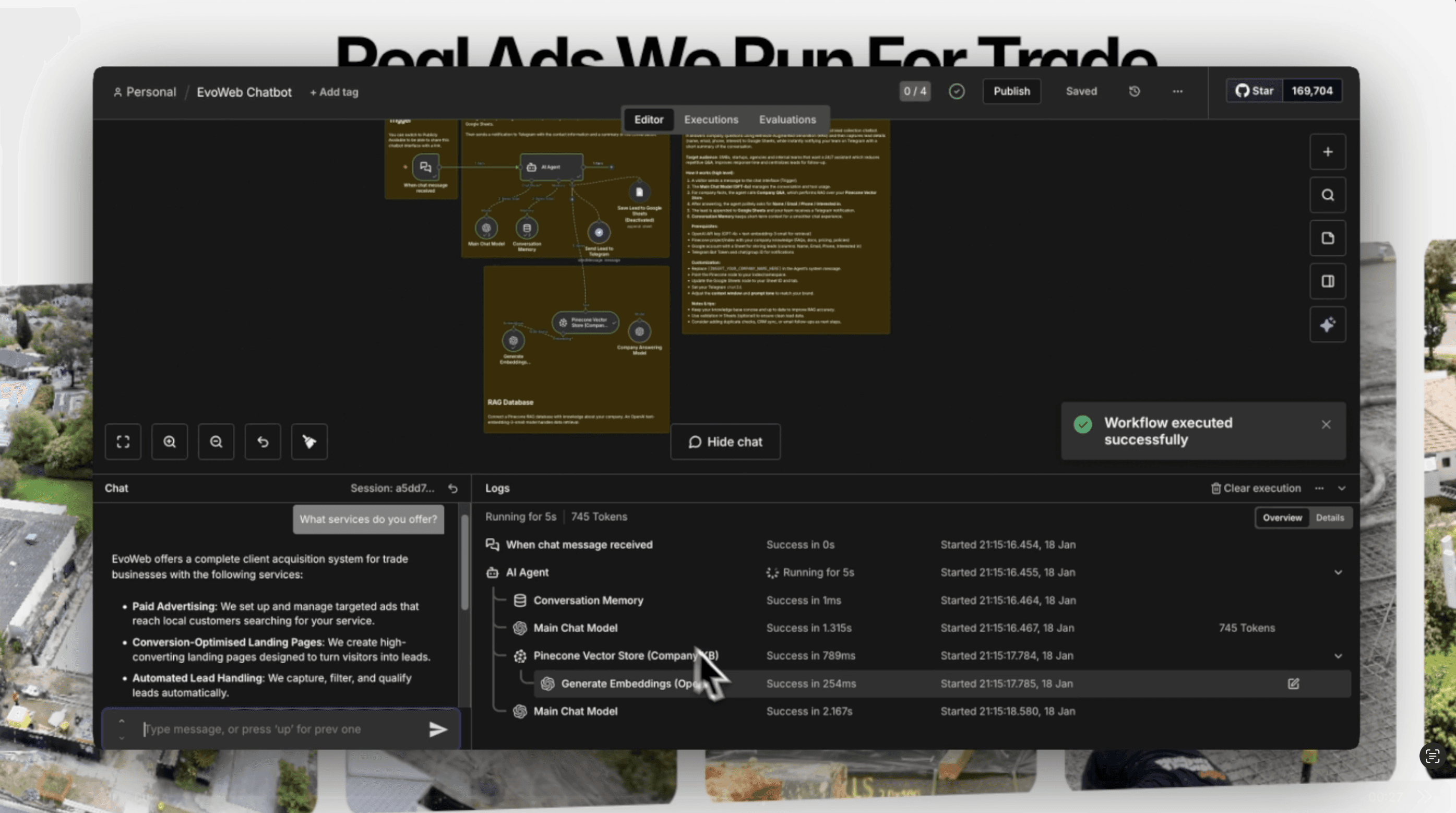Click the Publish button
Image resolution: width=1456 pixels, height=813 pixels.
point(1011,91)
